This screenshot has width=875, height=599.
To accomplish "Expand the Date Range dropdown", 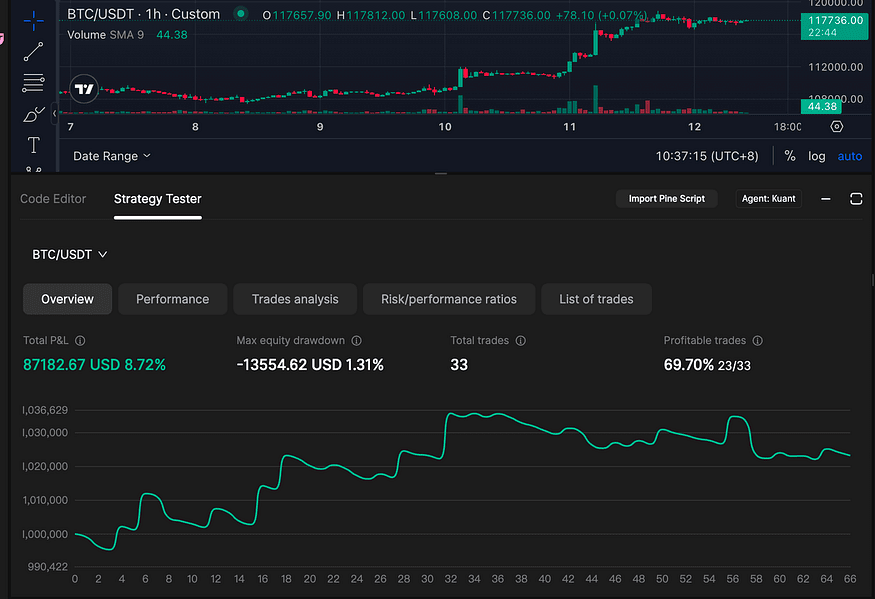I will [x=112, y=156].
